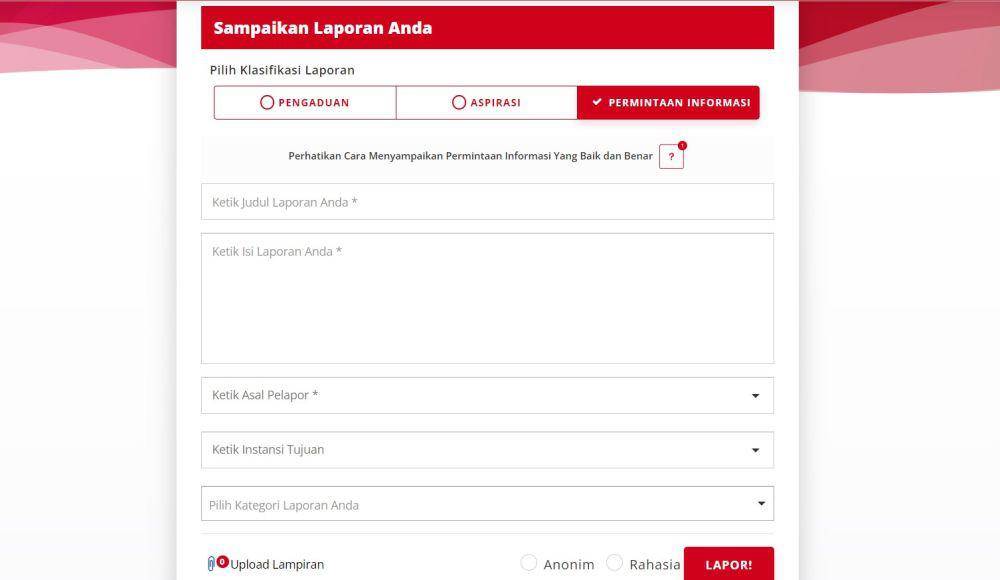Click the circle icon beside Aspirasi
The height and width of the screenshot is (580, 1000).
[459, 102]
